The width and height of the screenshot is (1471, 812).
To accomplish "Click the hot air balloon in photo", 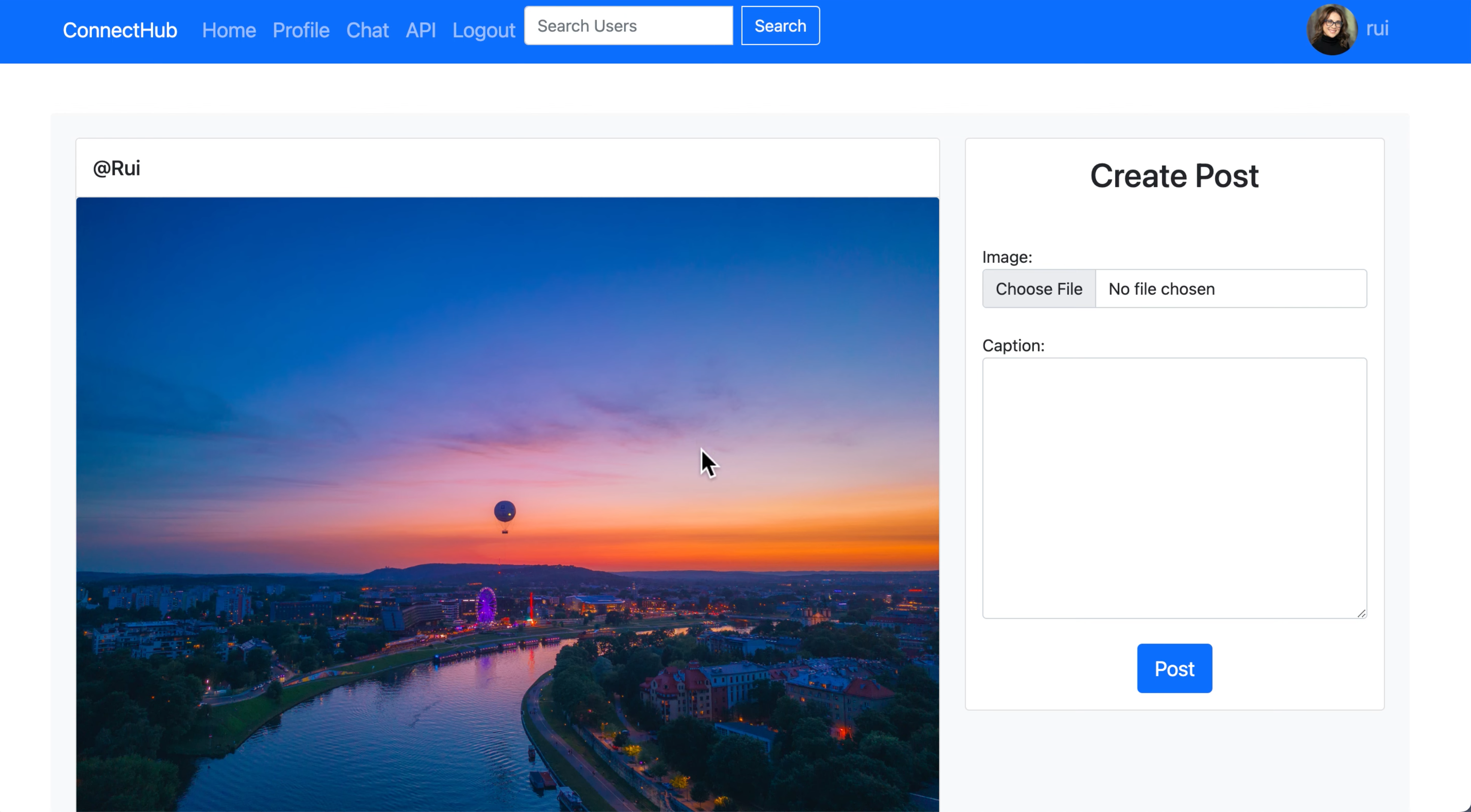I will pos(505,512).
